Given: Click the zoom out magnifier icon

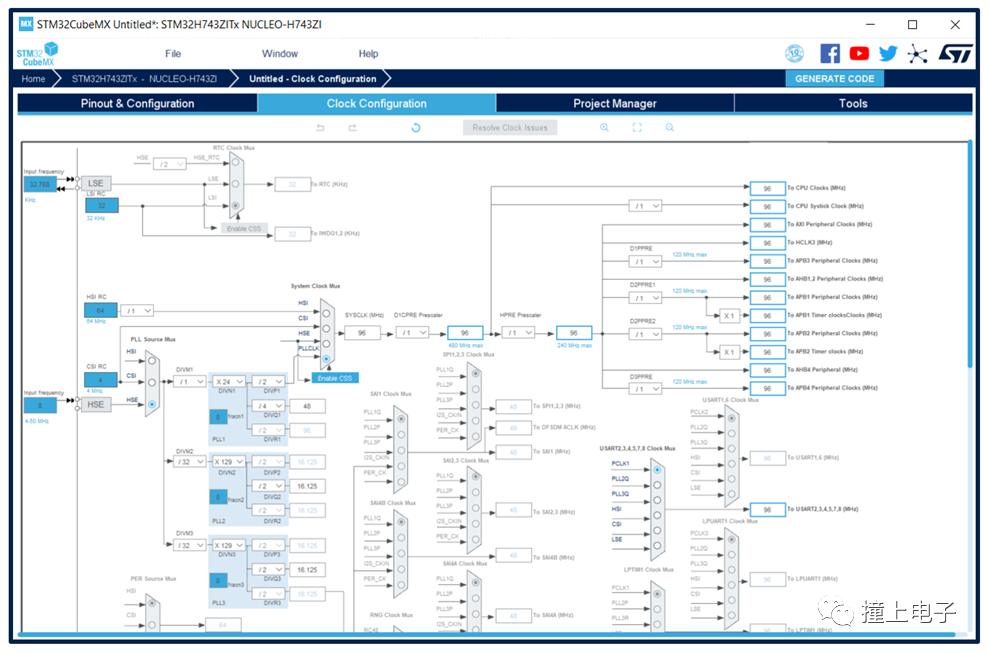Looking at the screenshot, I should pyautogui.click(x=670, y=127).
